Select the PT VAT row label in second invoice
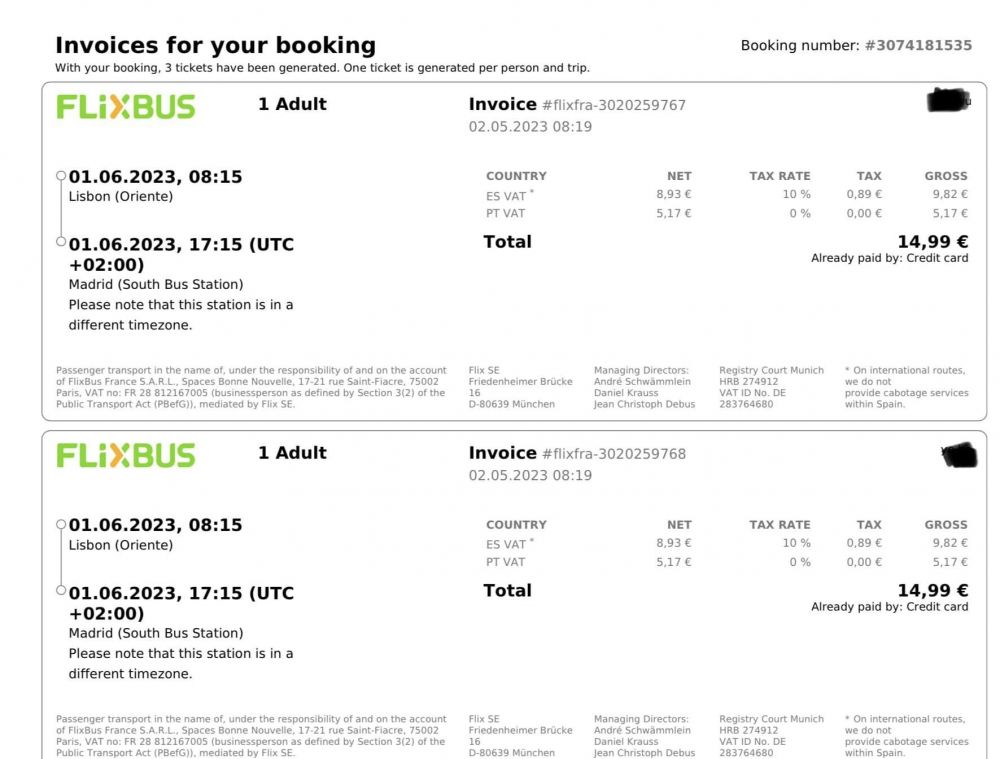The width and height of the screenshot is (1000, 759). (x=506, y=562)
